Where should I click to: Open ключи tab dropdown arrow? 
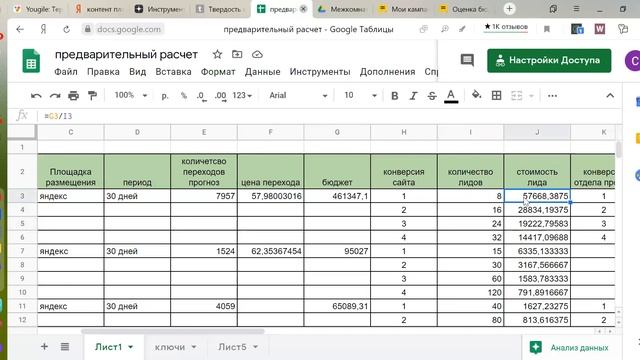point(194,347)
